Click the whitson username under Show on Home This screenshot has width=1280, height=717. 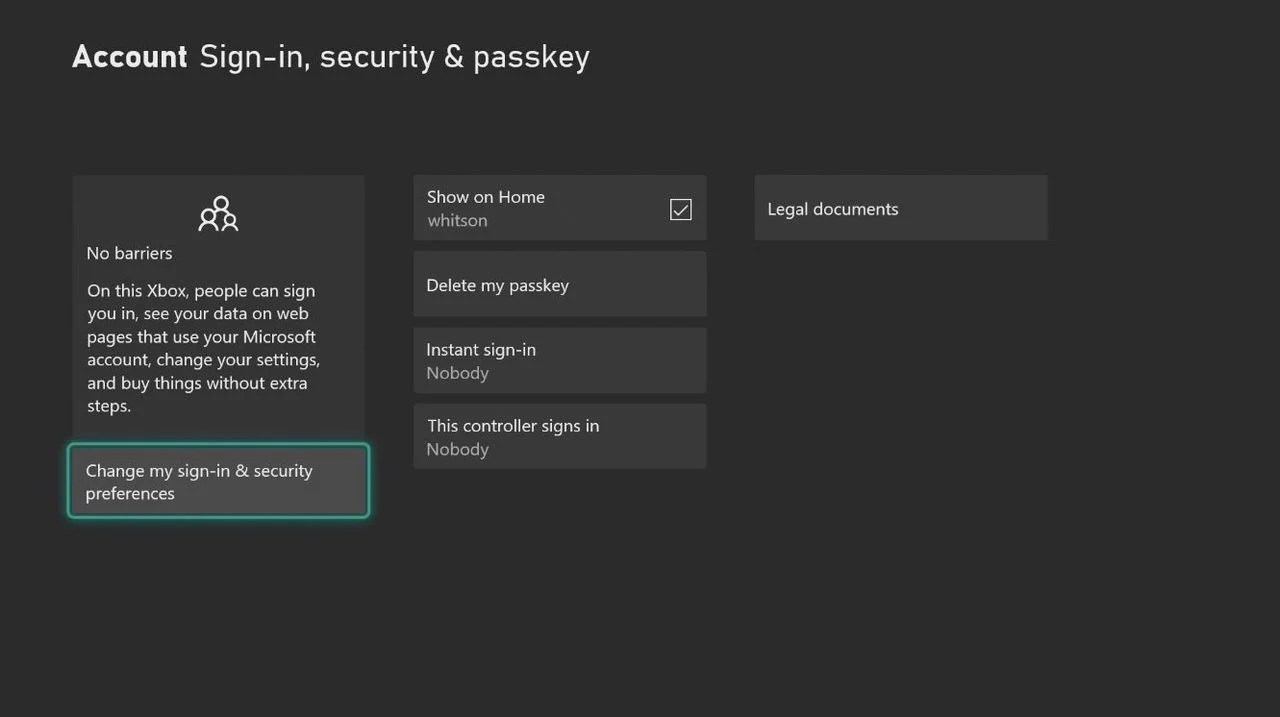[457, 220]
